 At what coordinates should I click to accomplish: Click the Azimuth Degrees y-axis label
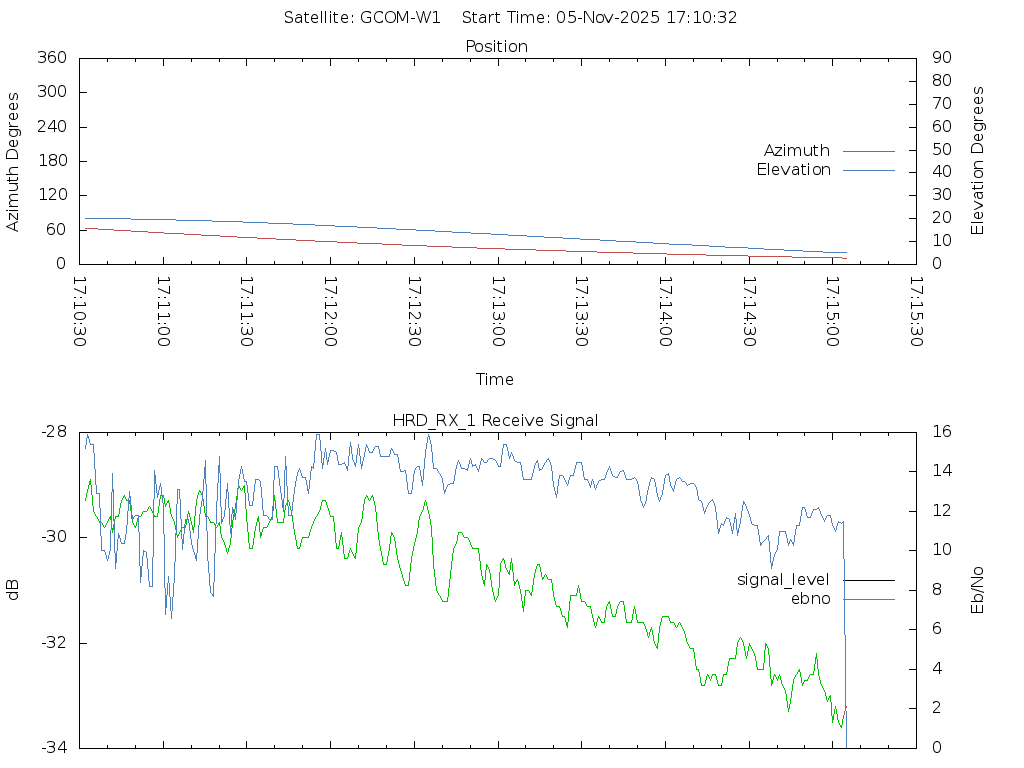click(x=13, y=162)
